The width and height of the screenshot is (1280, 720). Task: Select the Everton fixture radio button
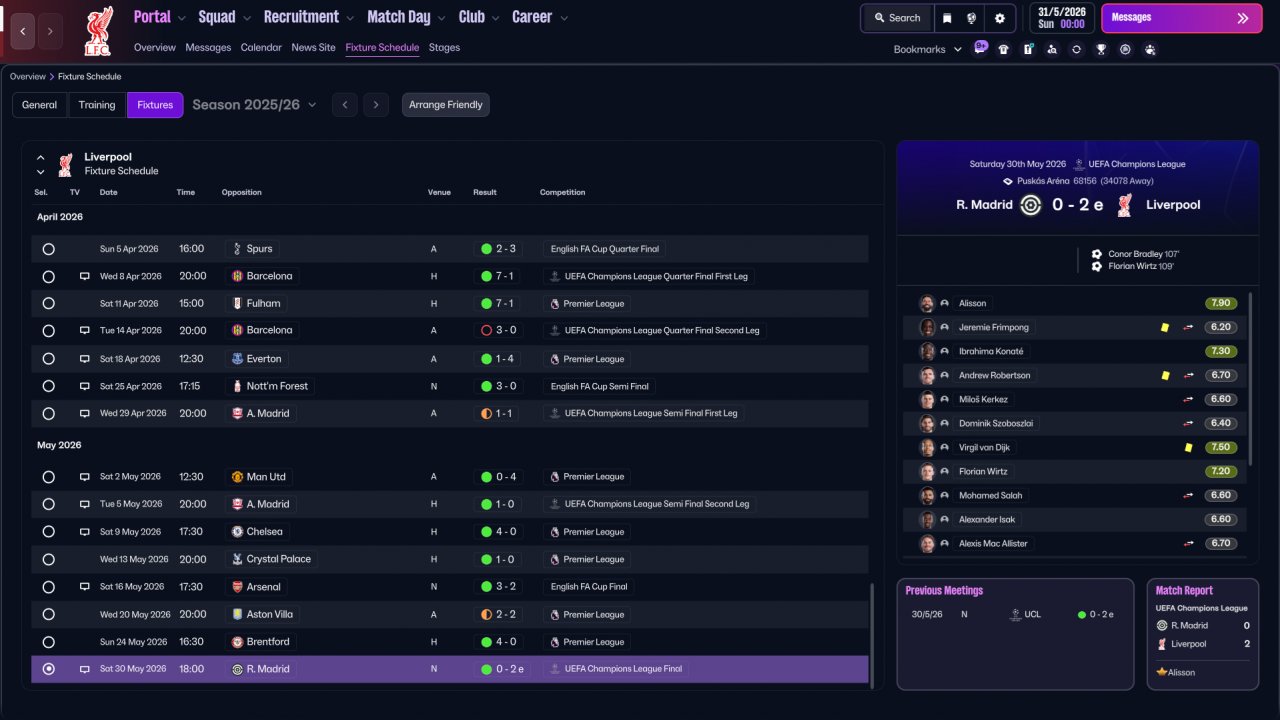point(48,359)
